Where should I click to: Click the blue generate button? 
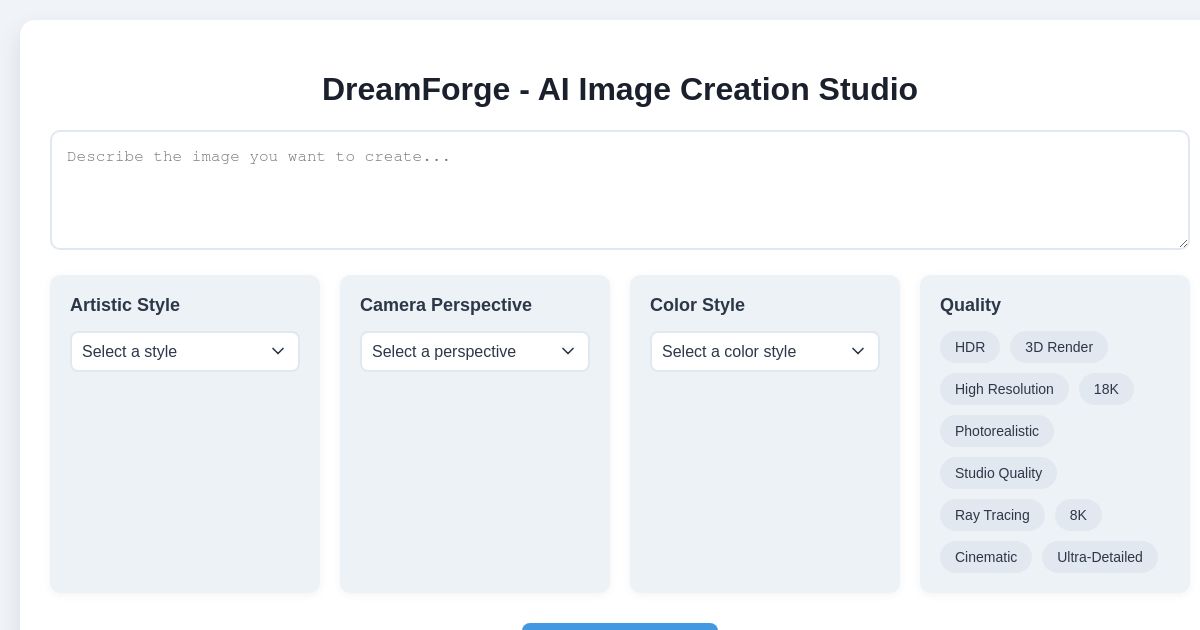pos(619,628)
